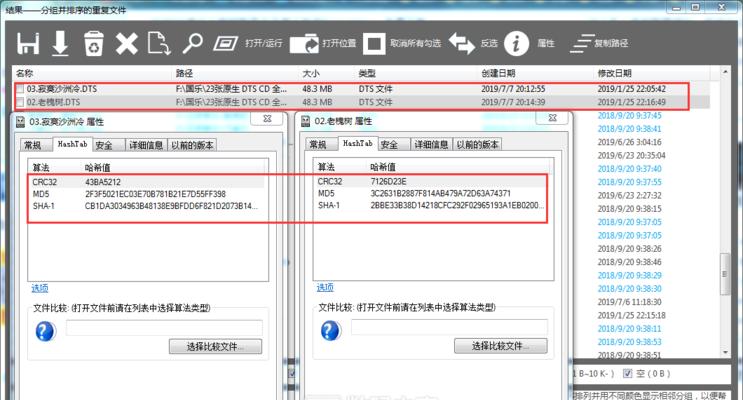This screenshot has width=743, height=400.
Task: Click 选项 link in 02.老槐树 dialog
Action: pos(325,288)
